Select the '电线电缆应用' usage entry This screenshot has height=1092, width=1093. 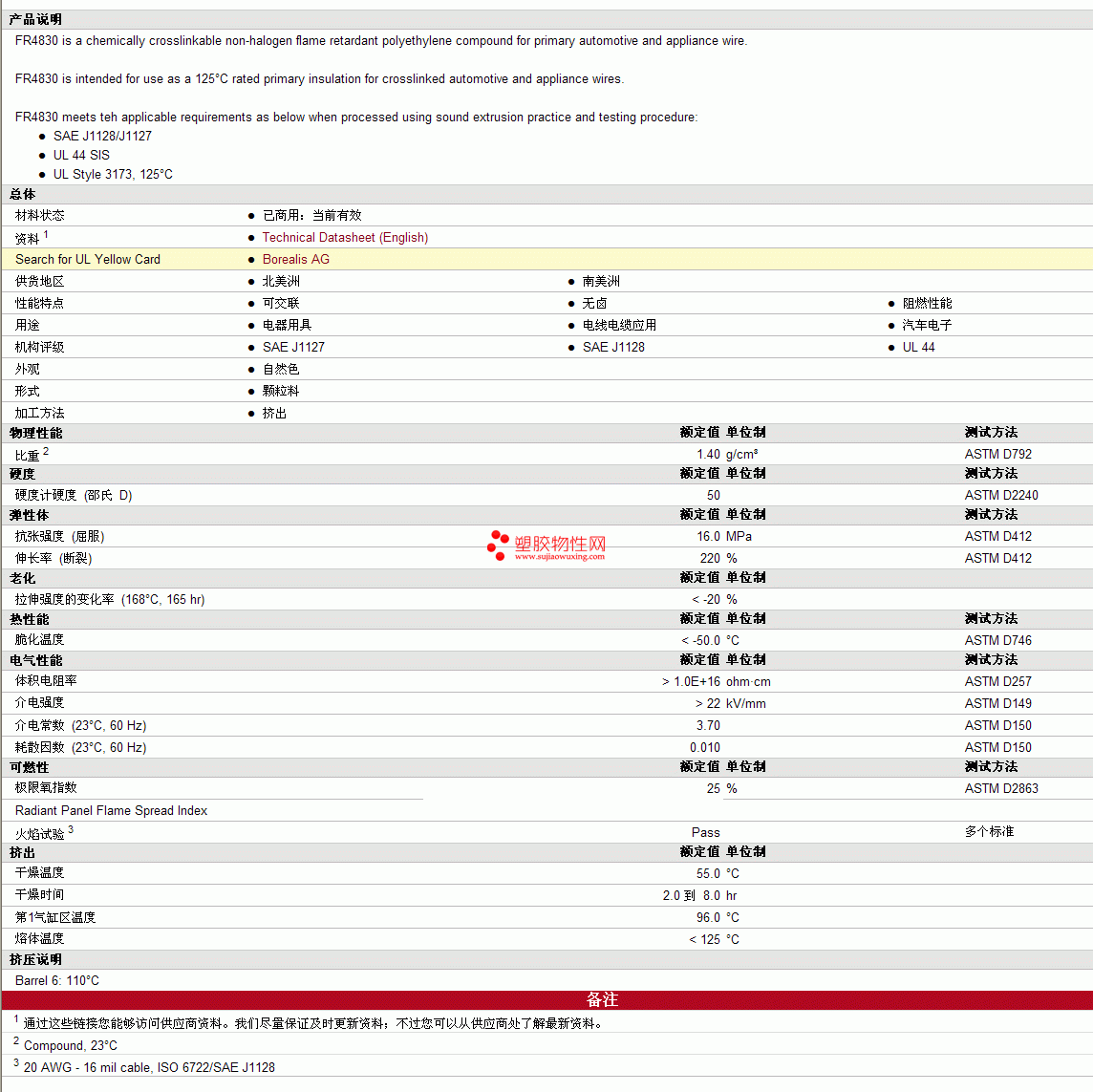click(619, 326)
